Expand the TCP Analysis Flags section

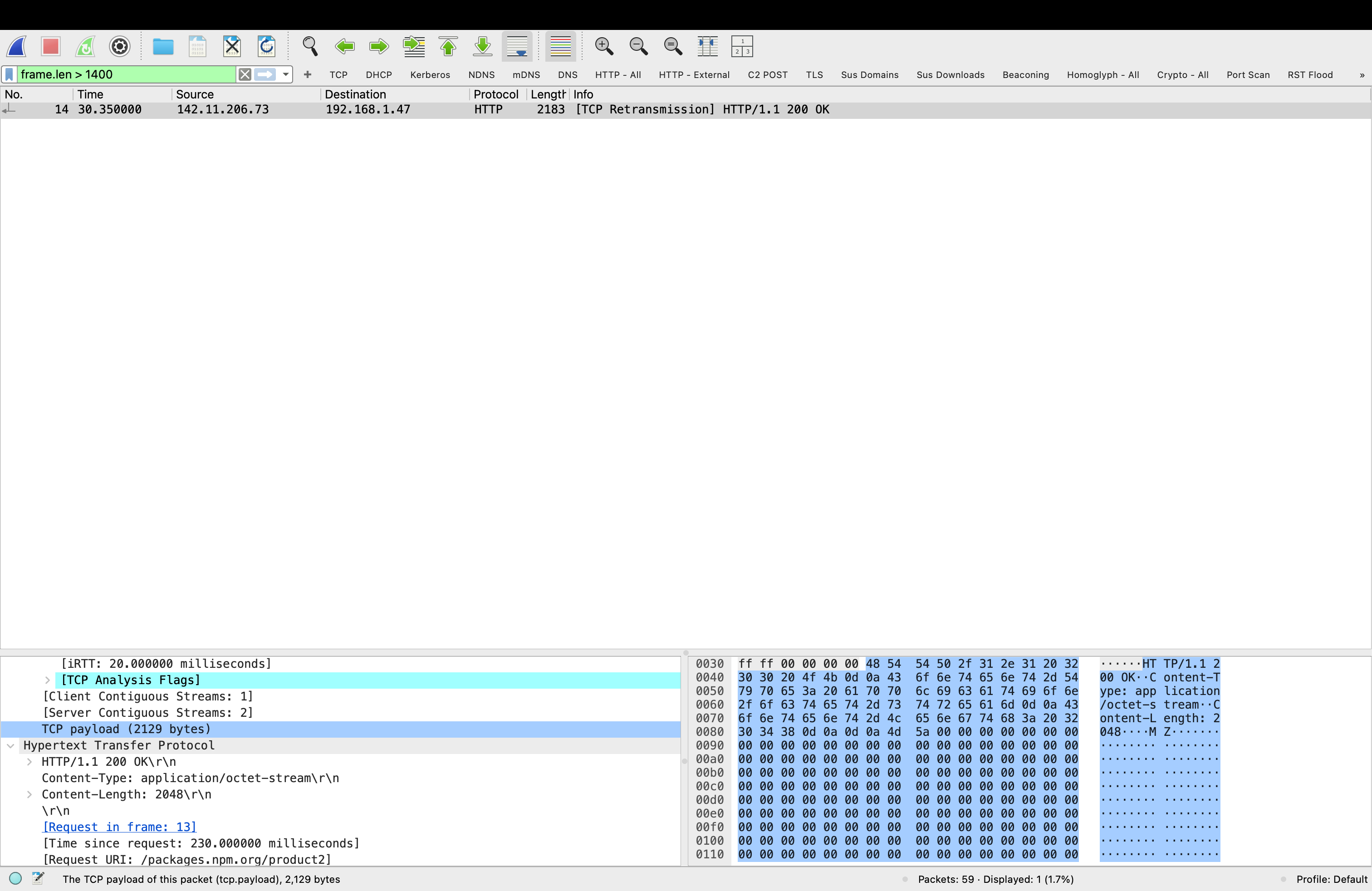point(47,680)
